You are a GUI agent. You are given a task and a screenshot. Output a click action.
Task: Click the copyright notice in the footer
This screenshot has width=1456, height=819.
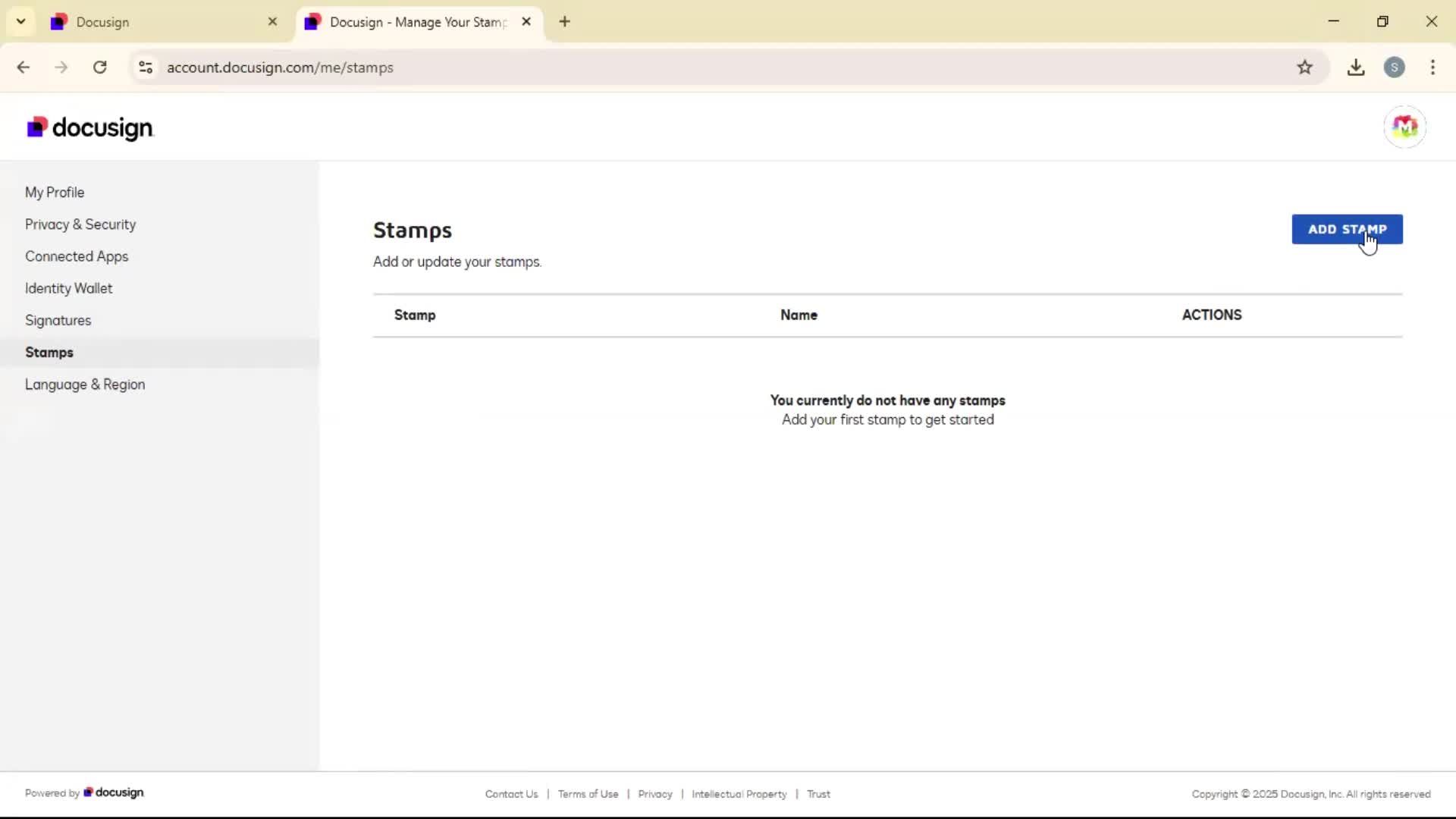[x=1311, y=794]
